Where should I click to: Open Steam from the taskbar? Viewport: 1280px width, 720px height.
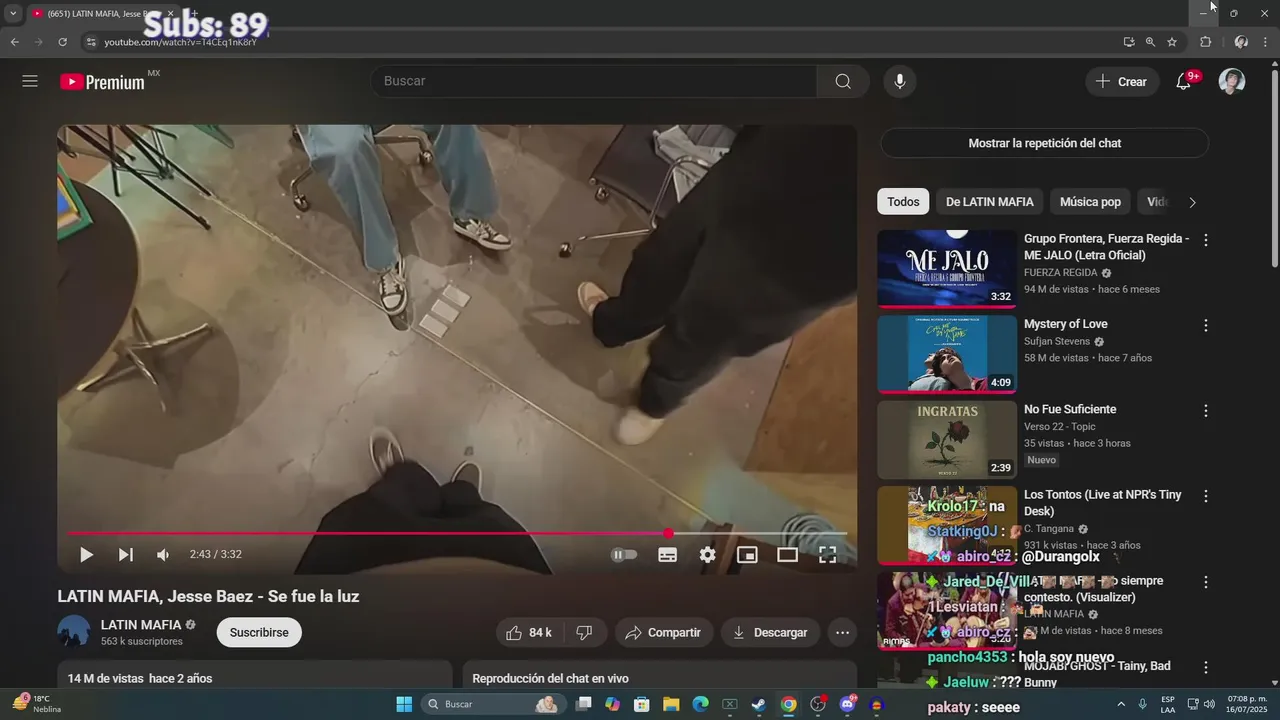[759, 704]
